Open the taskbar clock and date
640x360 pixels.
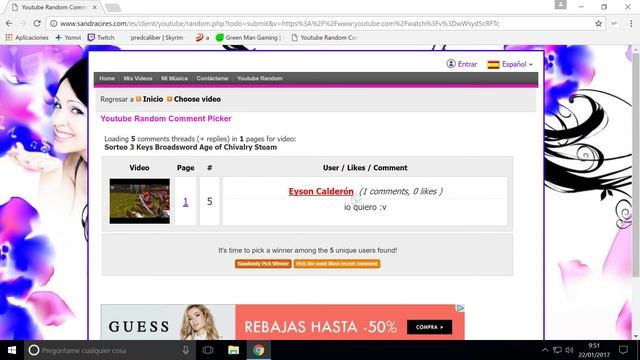pos(594,350)
